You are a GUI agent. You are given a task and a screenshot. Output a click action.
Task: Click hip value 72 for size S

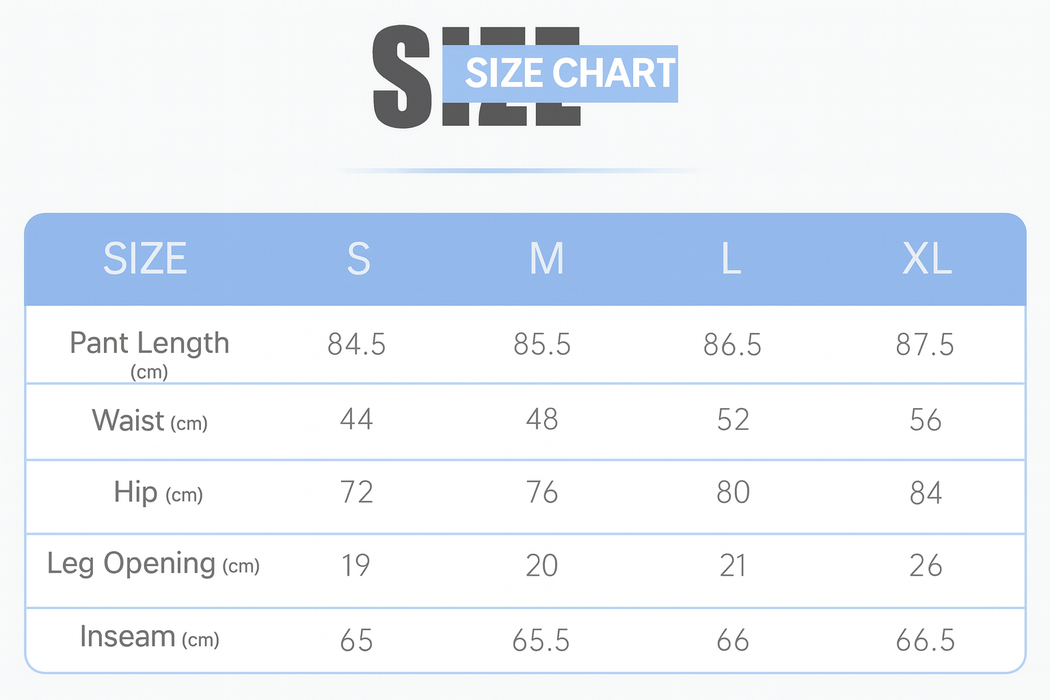pos(356,493)
